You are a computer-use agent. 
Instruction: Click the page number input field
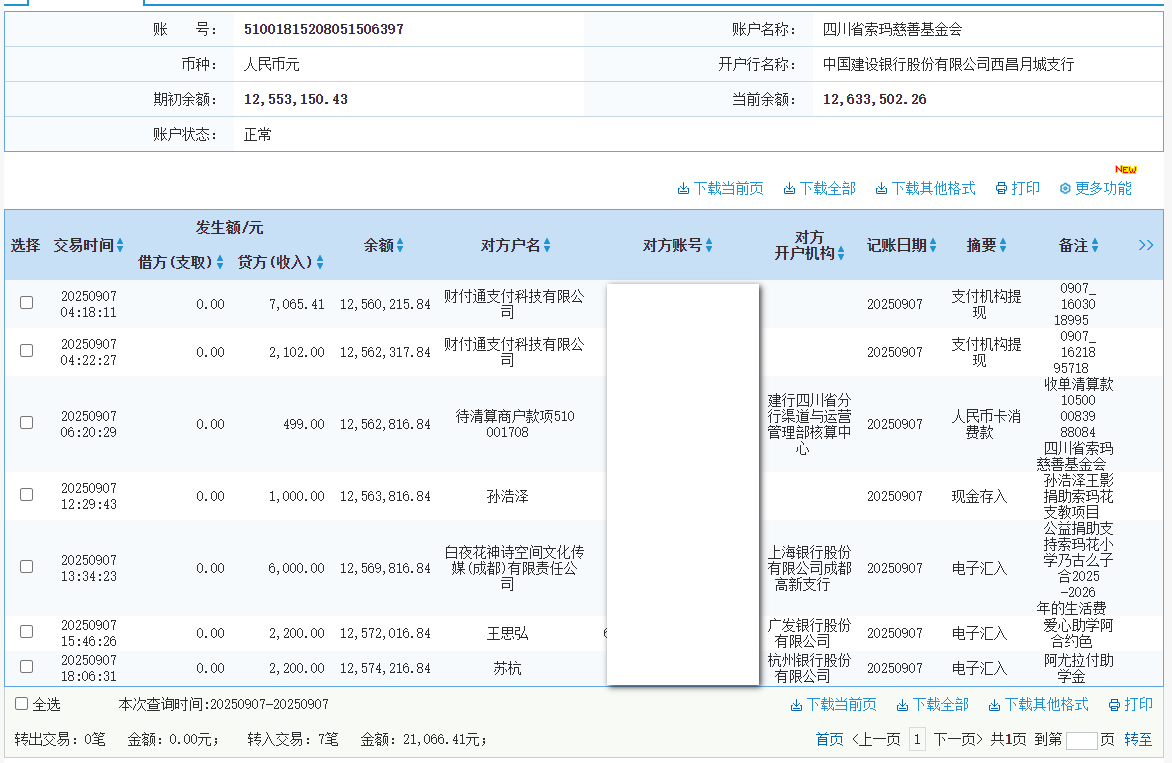pos(1081,741)
